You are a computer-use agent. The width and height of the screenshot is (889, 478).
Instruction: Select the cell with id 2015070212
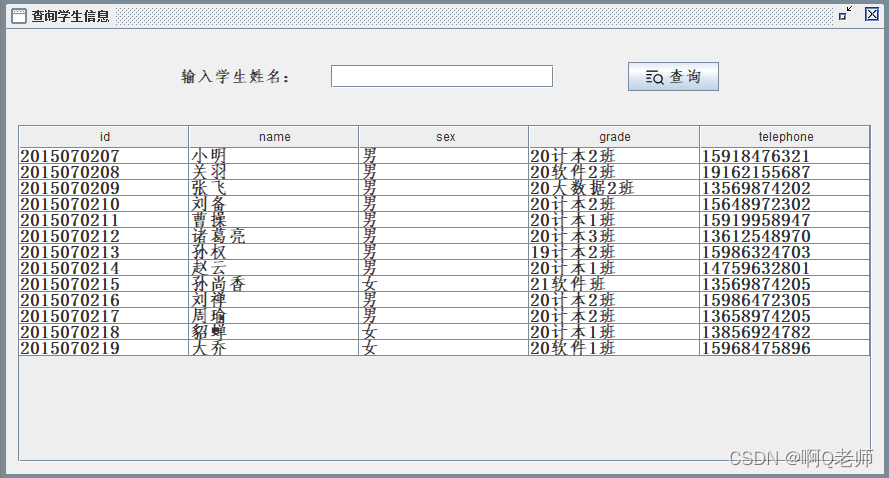(104, 236)
